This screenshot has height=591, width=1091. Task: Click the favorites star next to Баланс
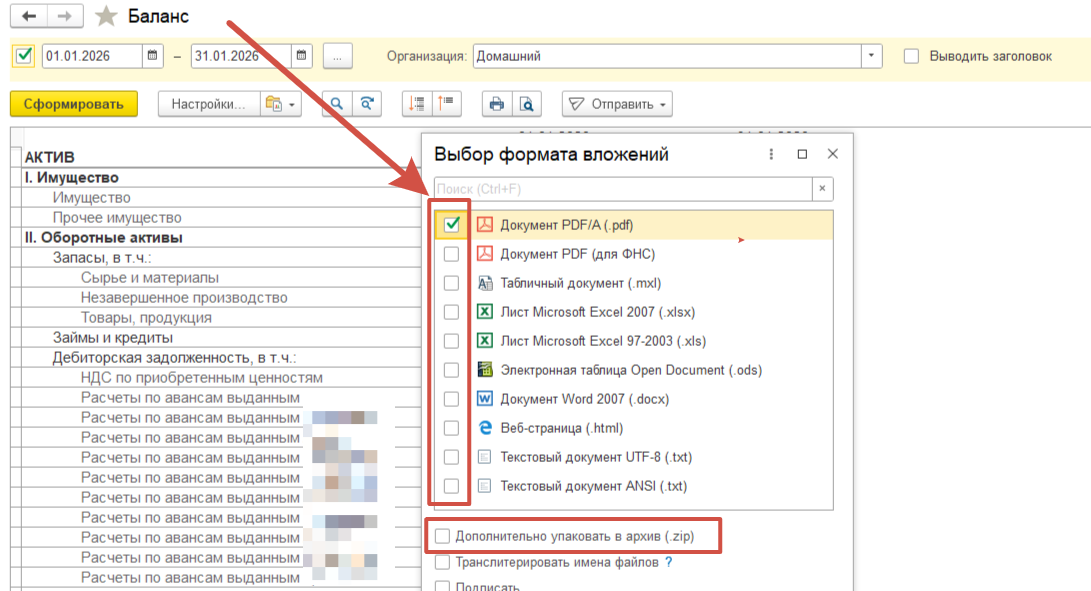pos(104,17)
